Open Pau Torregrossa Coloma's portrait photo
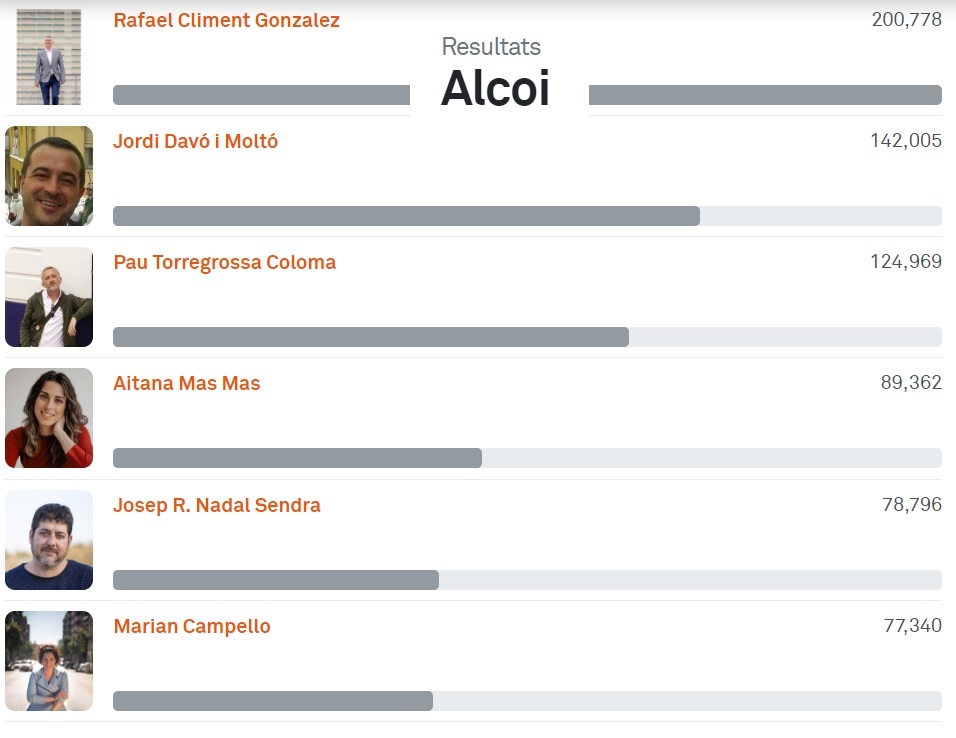This screenshot has width=956, height=738. [x=49, y=297]
